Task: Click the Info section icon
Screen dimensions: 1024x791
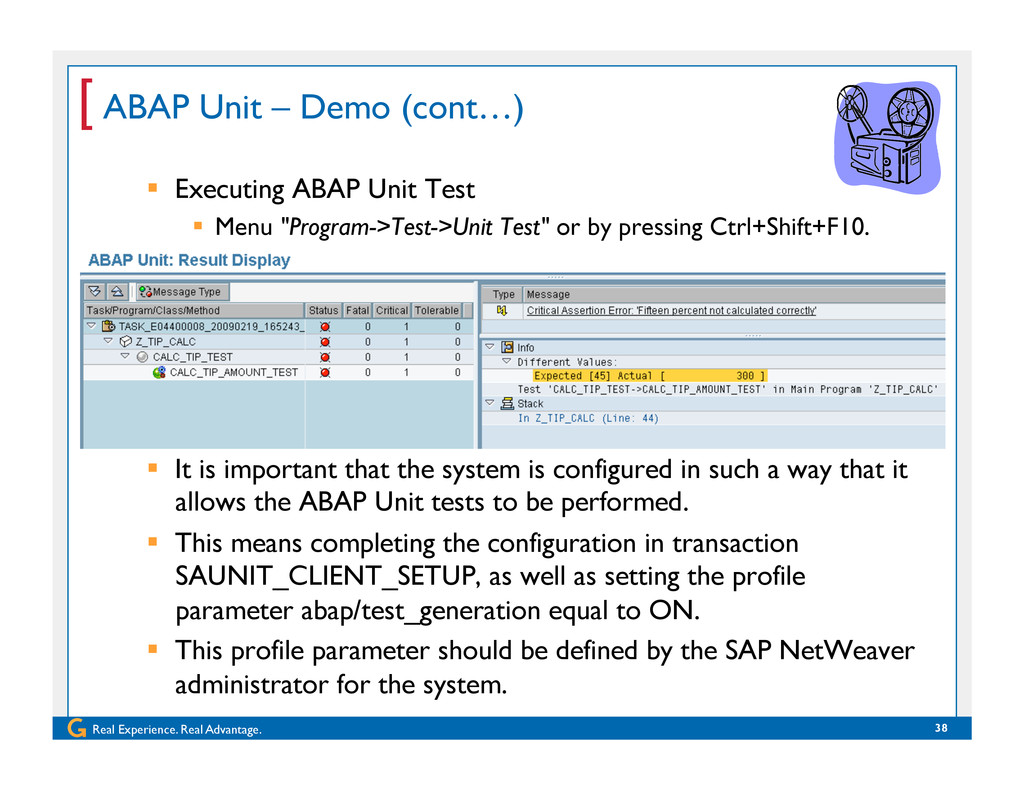Action: [x=507, y=347]
